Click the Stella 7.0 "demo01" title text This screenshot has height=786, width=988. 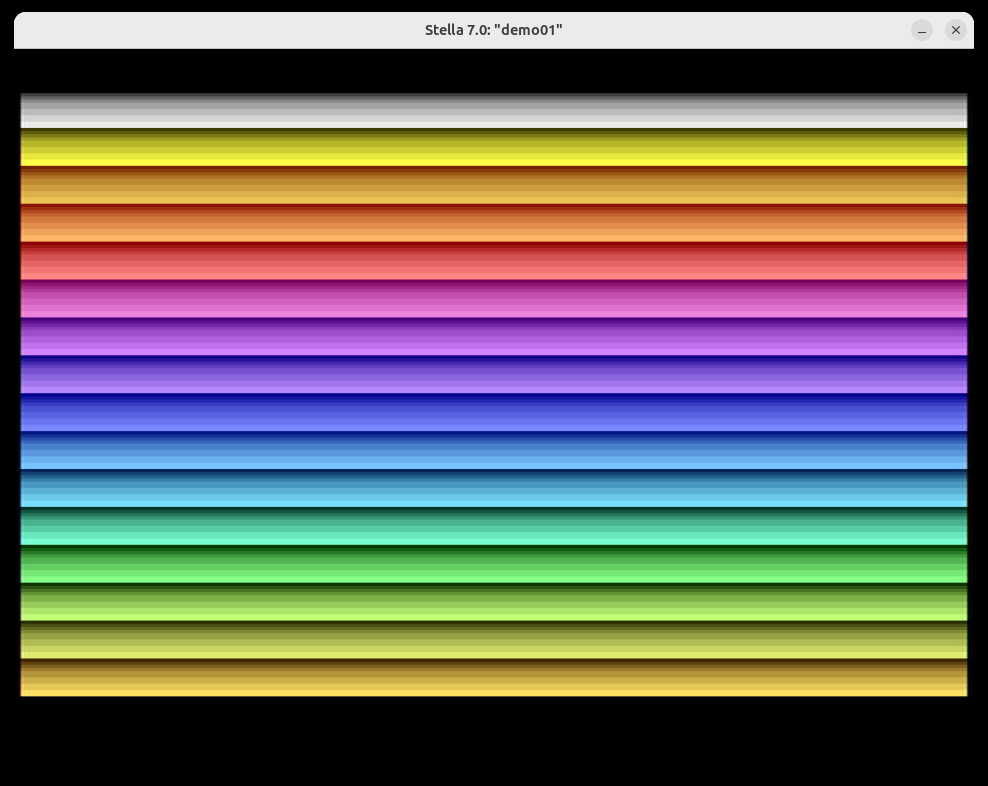click(493, 30)
